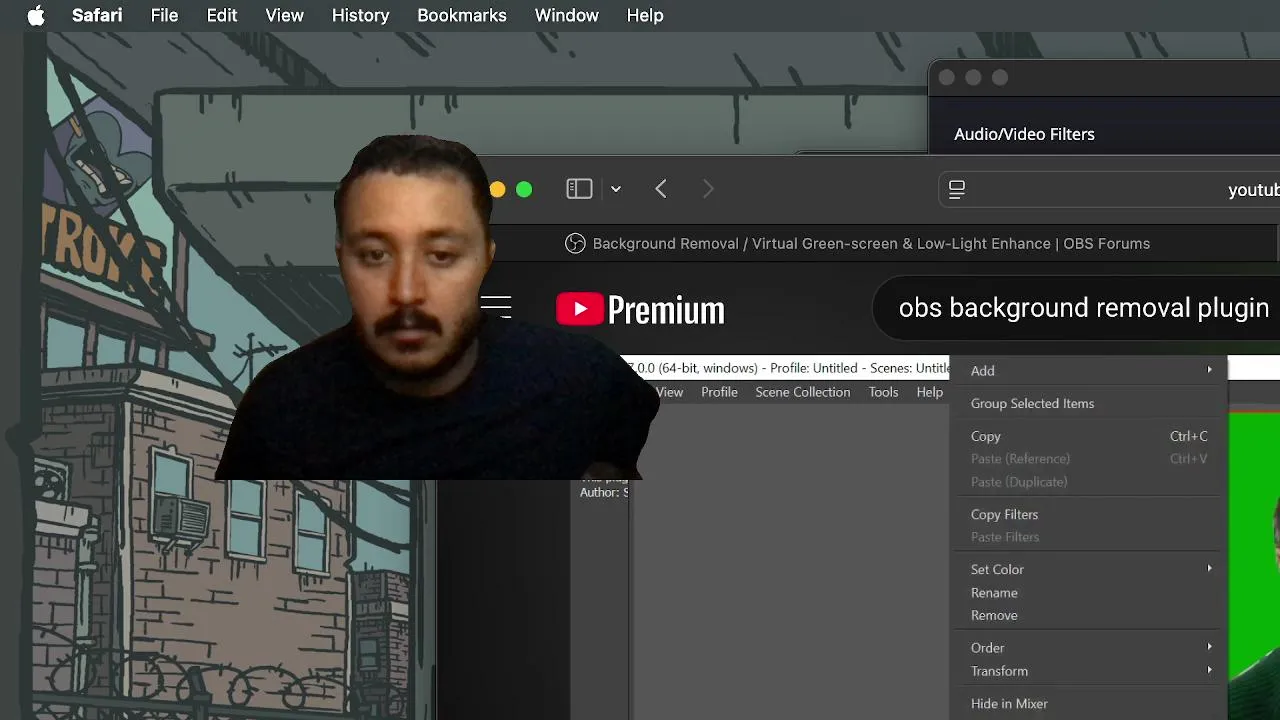This screenshot has height=720, width=1280.
Task: Open the macOS Help menu in the menu bar
Action: pos(645,15)
